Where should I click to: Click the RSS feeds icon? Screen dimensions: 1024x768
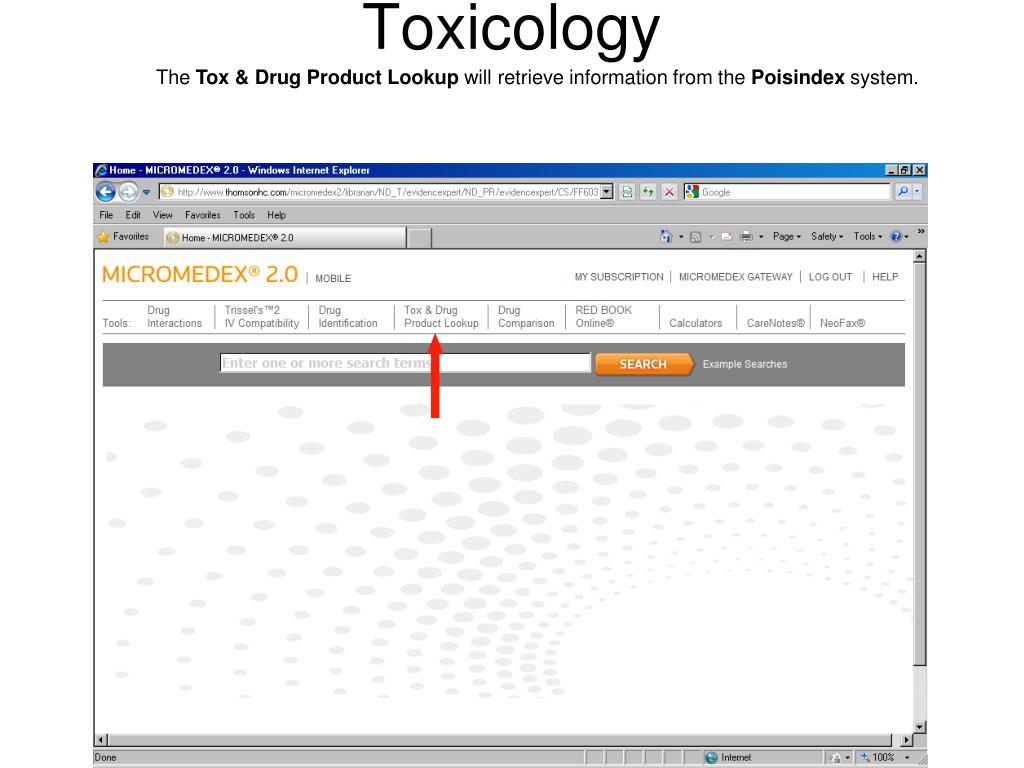tap(696, 237)
